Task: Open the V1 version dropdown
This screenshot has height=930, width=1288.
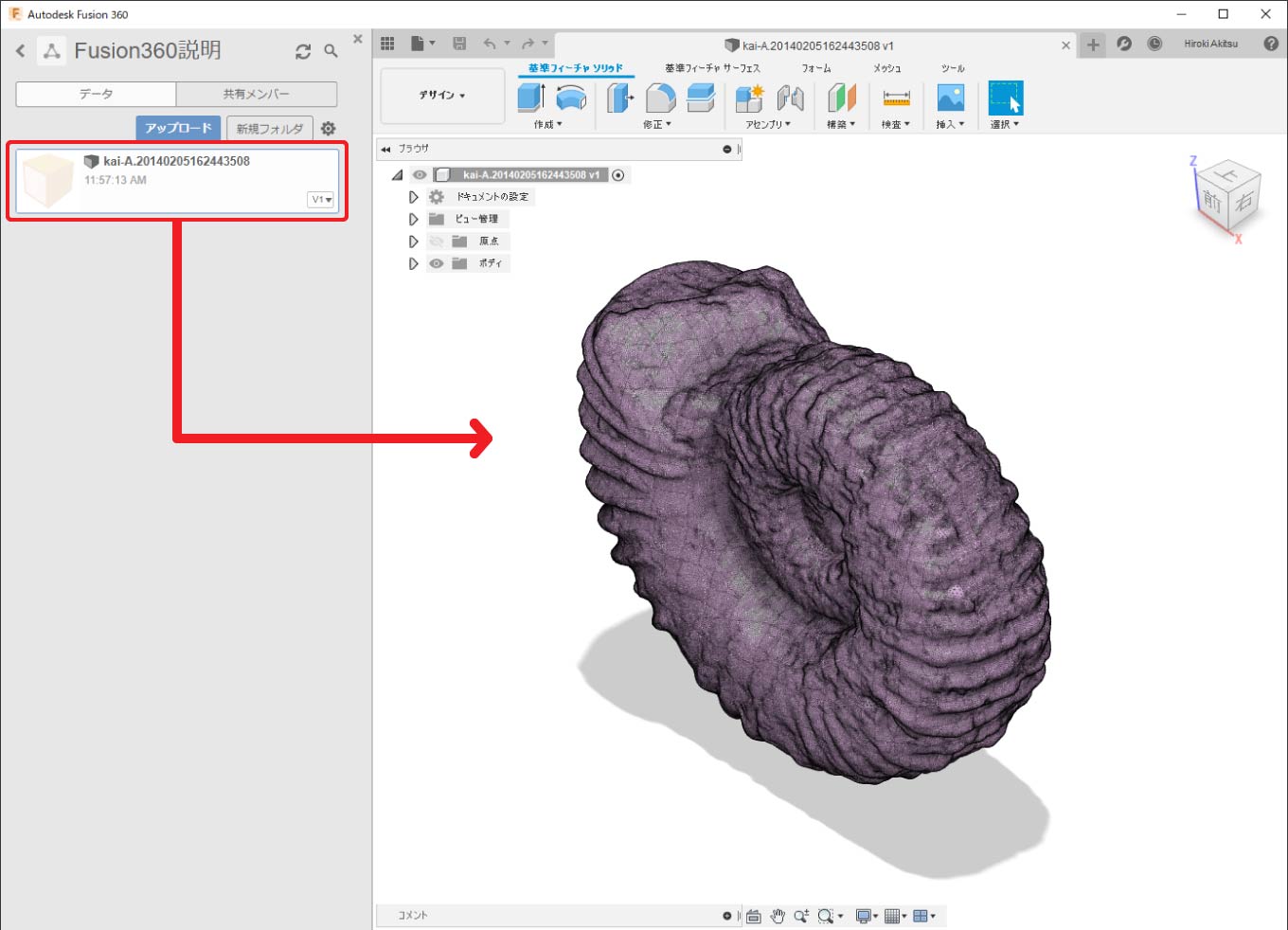Action: 321,200
